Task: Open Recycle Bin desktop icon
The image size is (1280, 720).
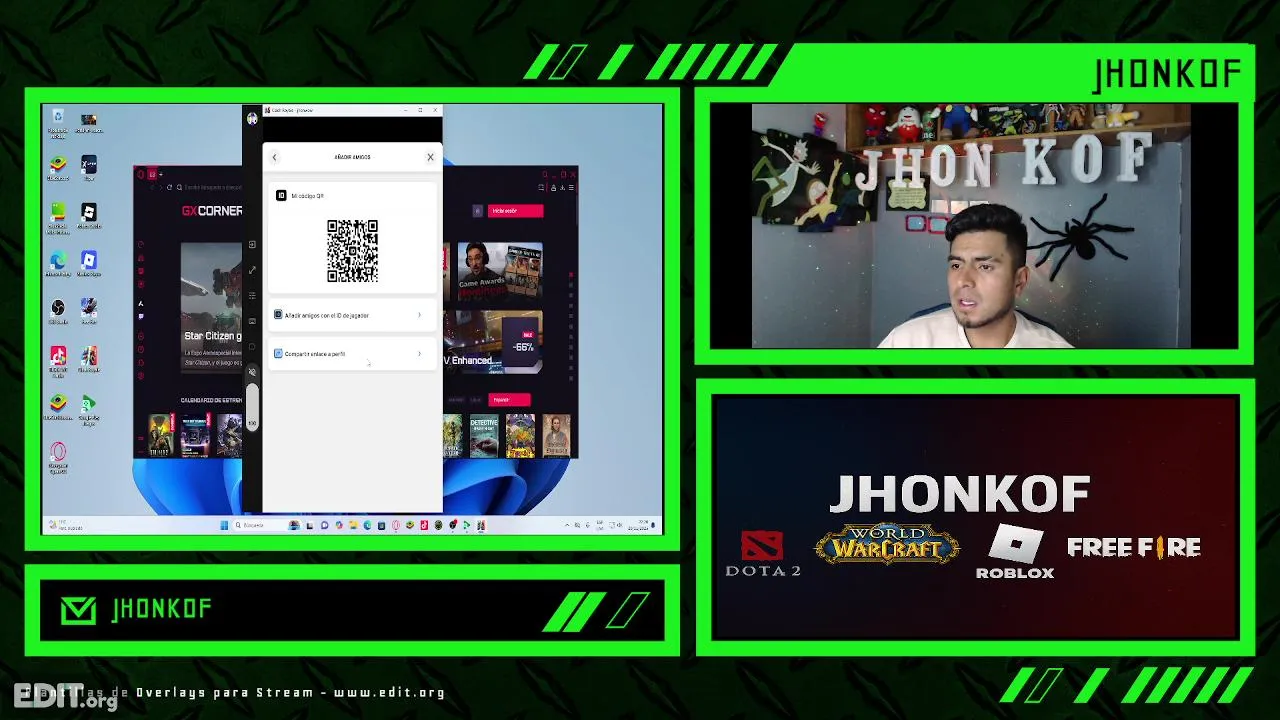Action: (58, 124)
